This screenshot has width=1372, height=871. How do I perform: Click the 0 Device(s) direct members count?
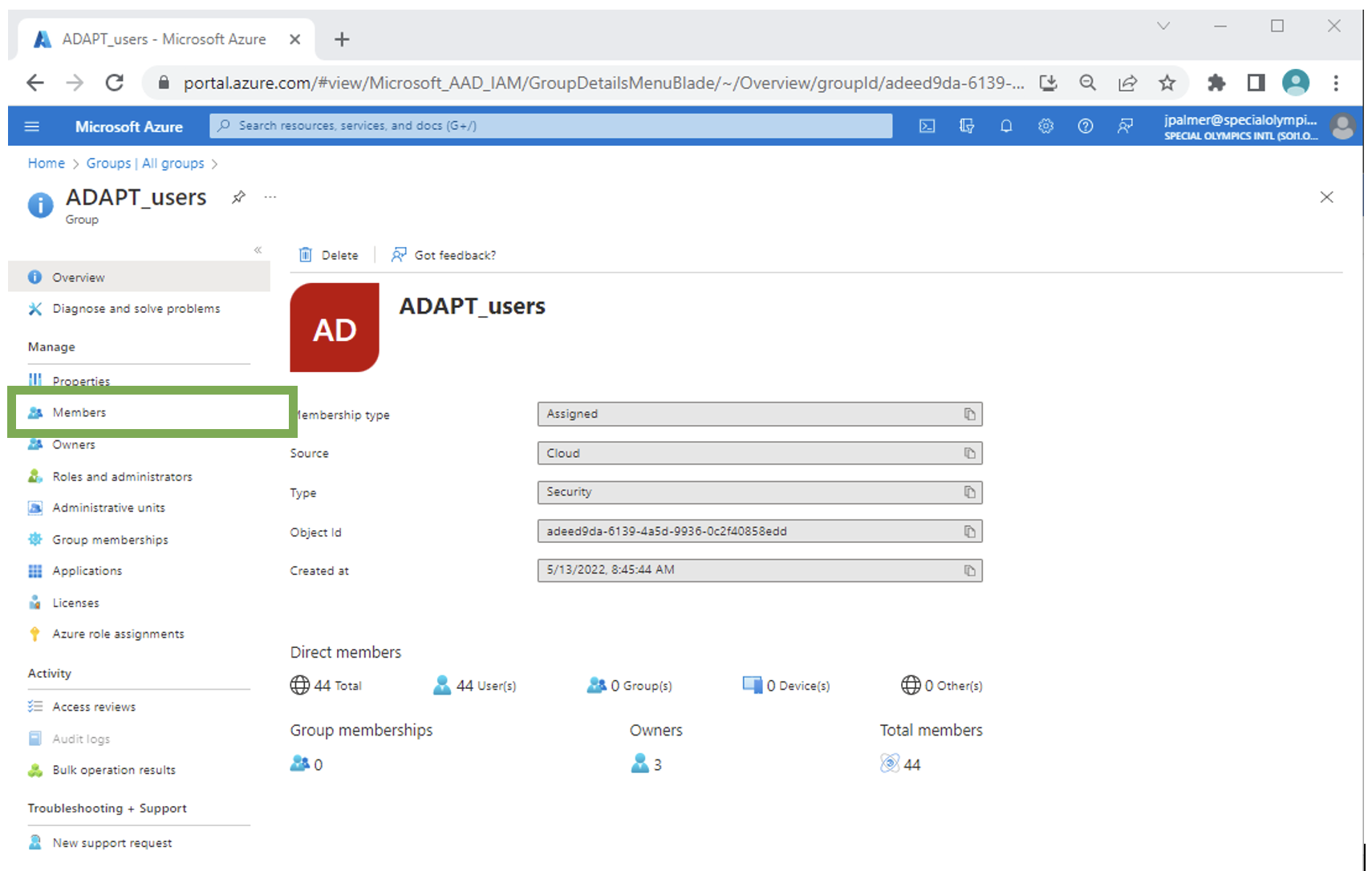tap(786, 686)
